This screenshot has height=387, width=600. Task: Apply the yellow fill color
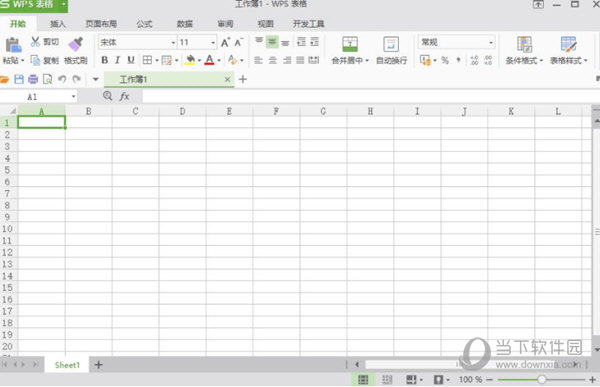(x=190, y=60)
